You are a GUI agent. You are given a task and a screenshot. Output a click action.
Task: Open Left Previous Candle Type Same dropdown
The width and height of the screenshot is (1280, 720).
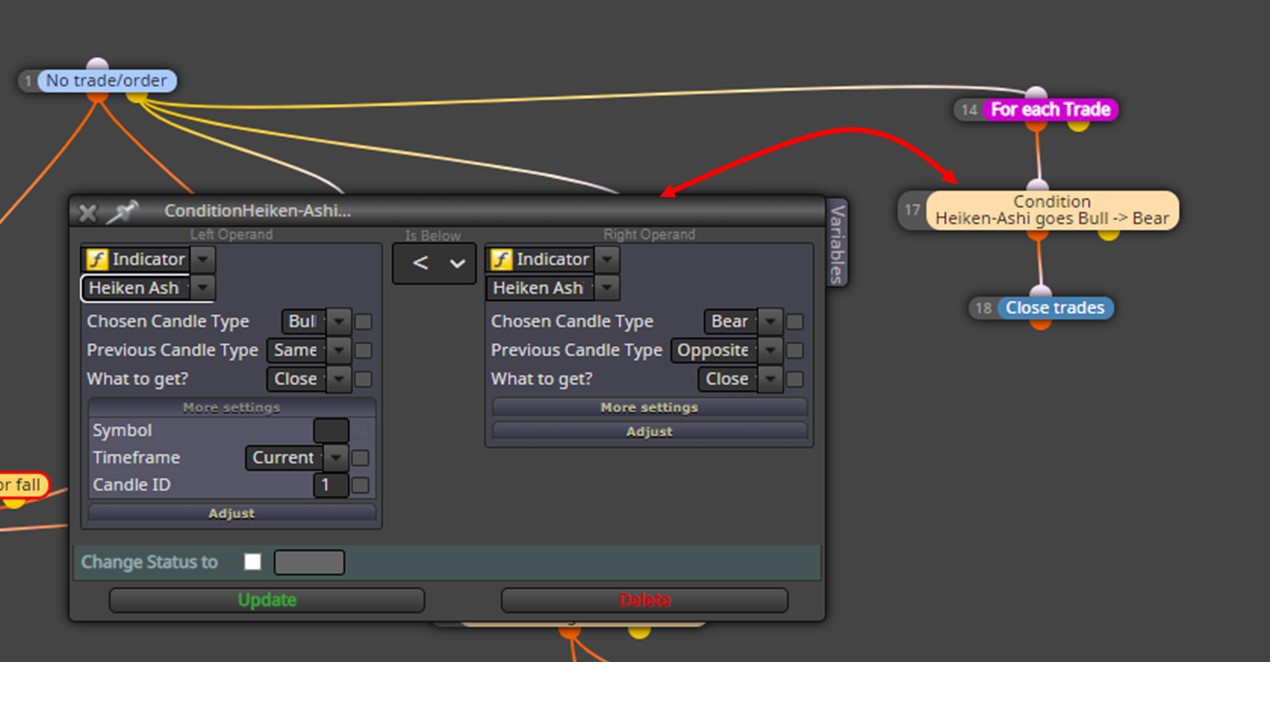pyautogui.click(x=339, y=350)
